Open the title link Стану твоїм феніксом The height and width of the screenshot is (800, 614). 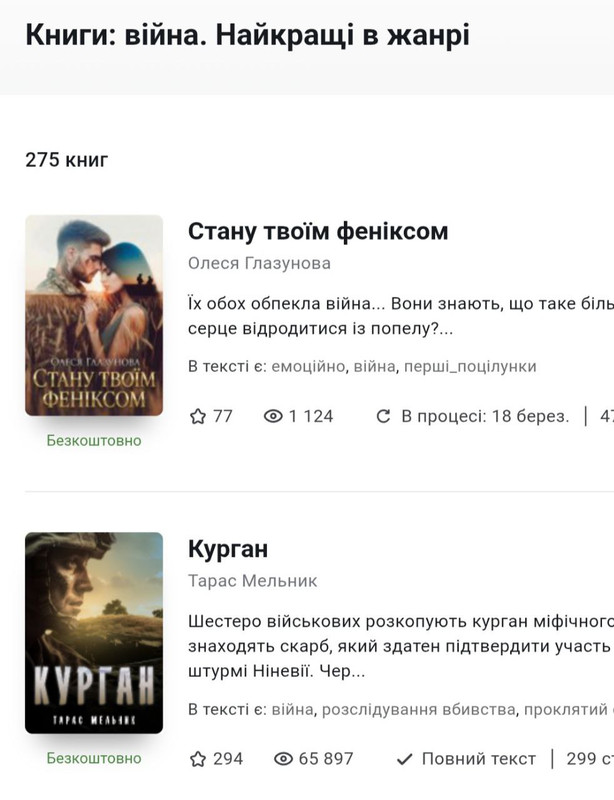[318, 231]
